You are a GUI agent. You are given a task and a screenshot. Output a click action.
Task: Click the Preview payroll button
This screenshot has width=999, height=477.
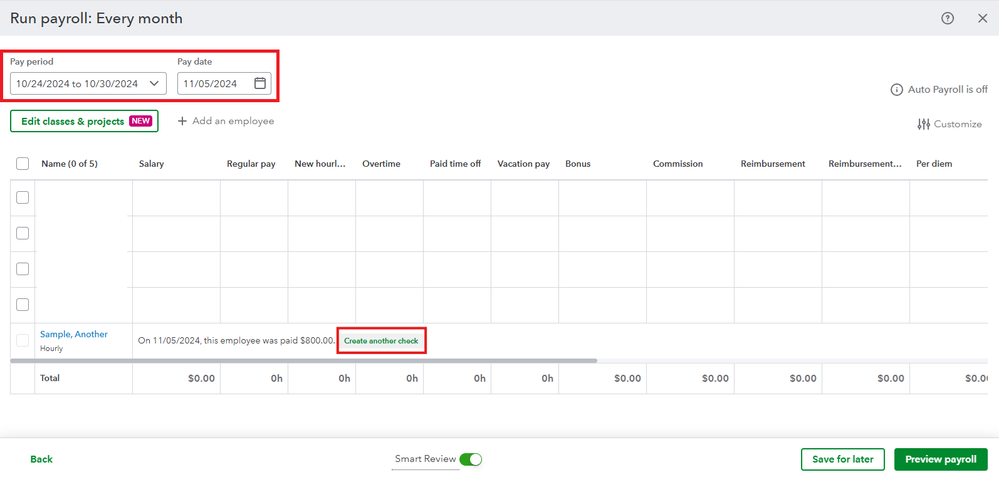coord(941,459)
